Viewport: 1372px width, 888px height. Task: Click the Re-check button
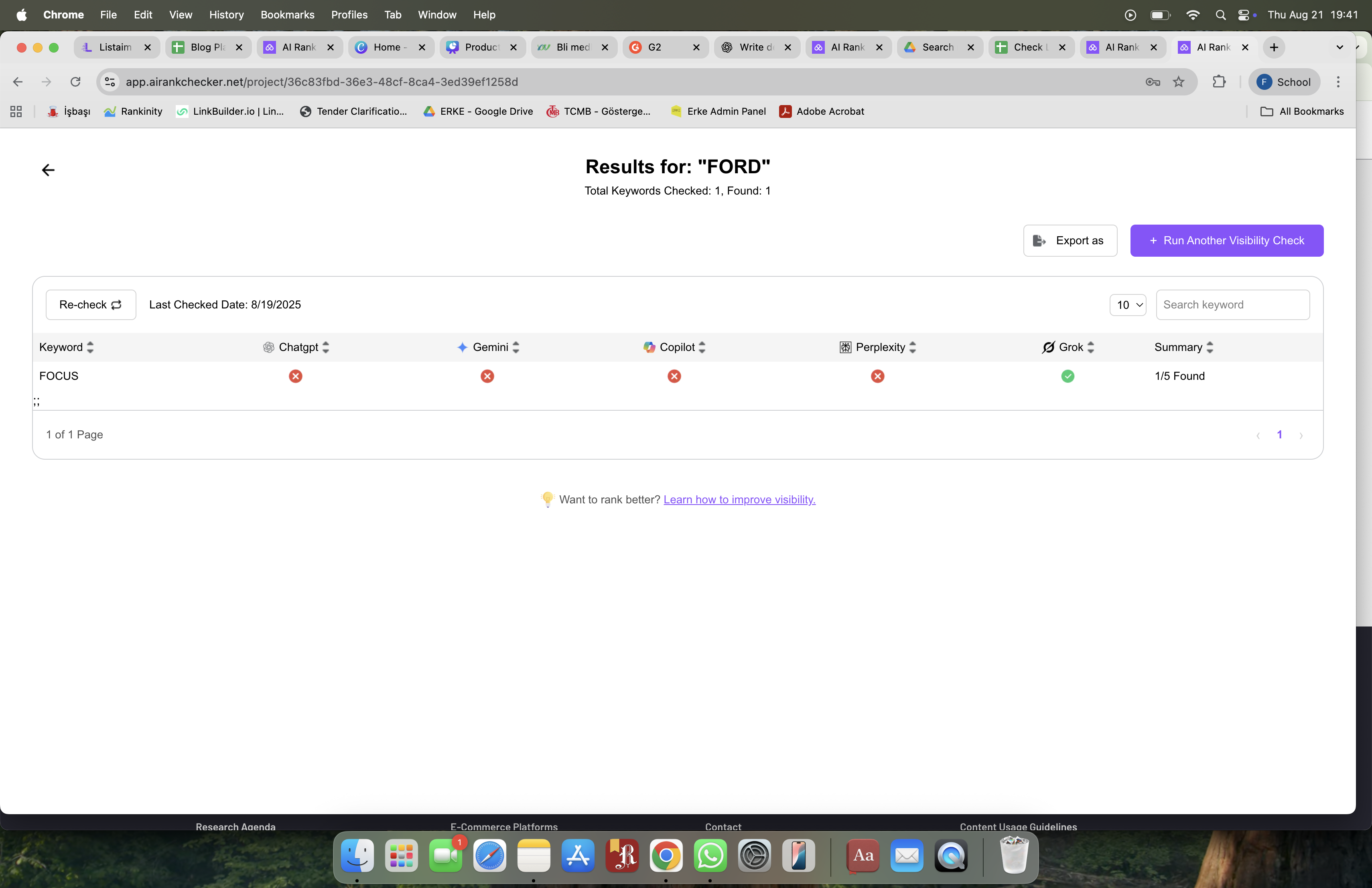pyautogui.click(x=91, y=305)
